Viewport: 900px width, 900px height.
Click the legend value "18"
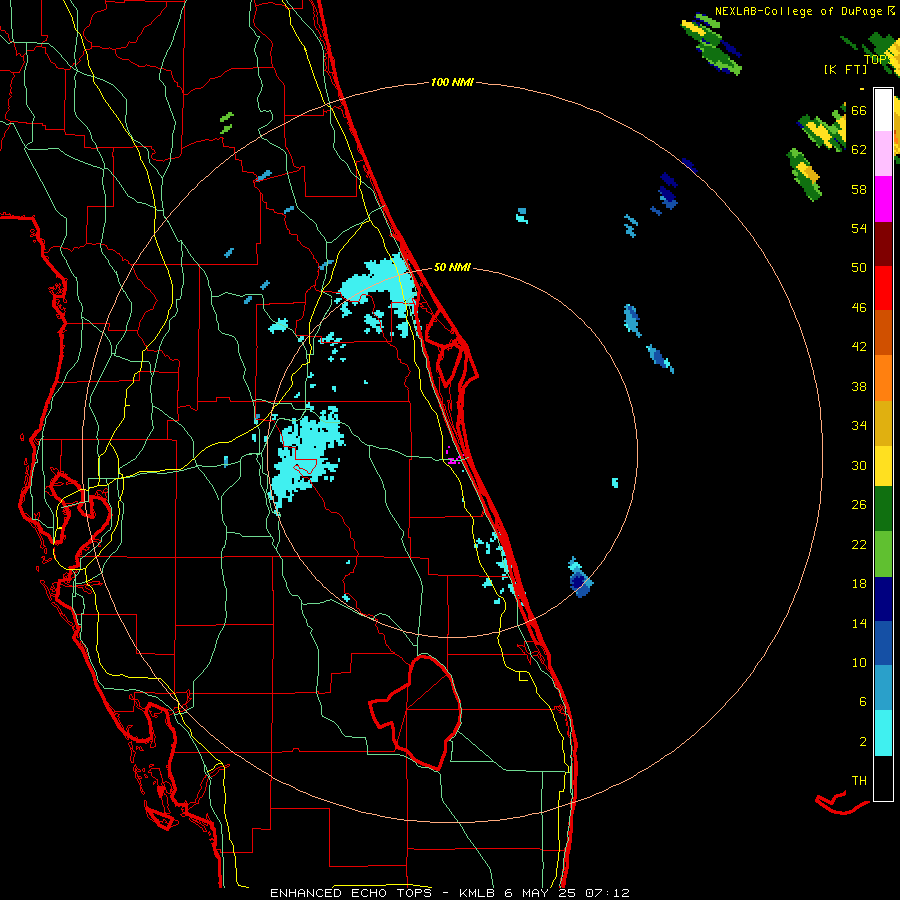click(859, 584)
